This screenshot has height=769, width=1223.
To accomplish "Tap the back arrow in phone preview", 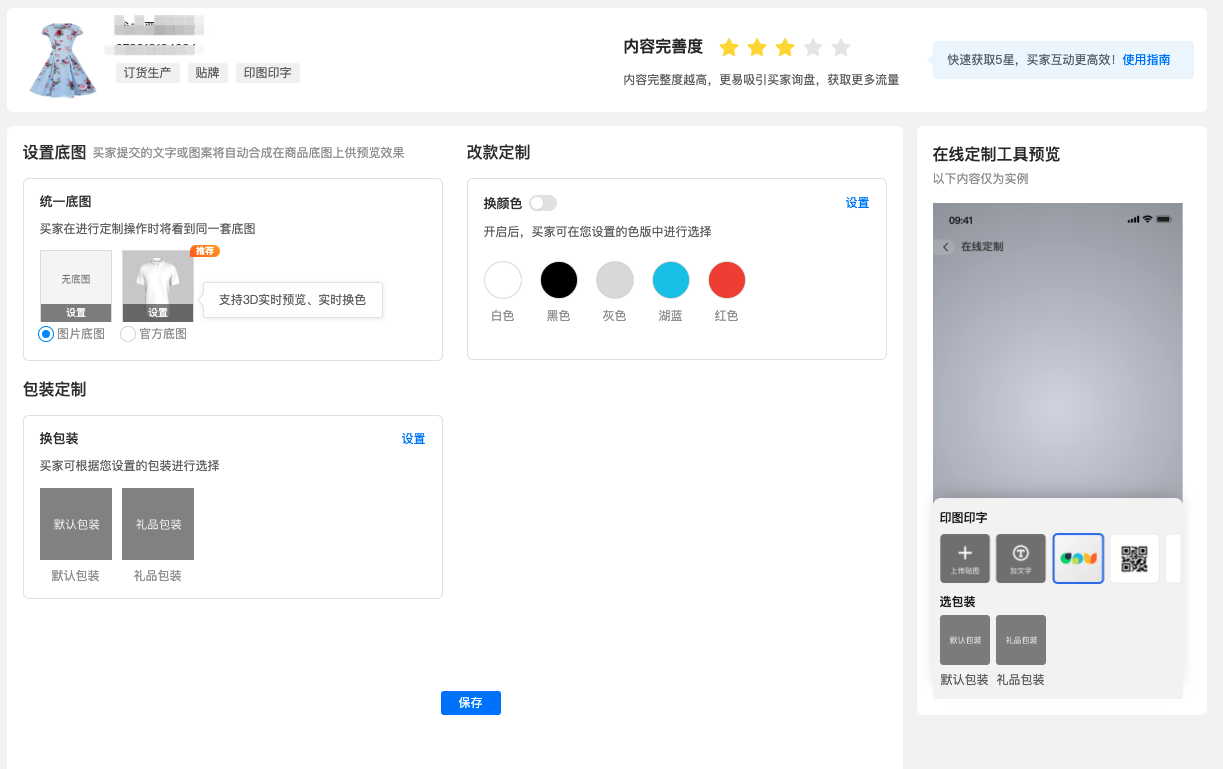I will [946, 247].
